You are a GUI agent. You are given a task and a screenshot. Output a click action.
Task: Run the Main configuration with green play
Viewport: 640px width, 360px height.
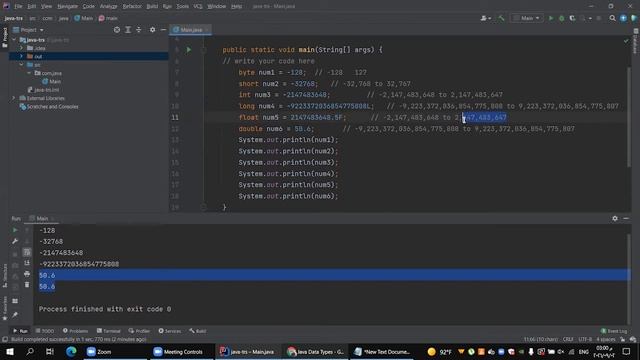tap(551, 18)
